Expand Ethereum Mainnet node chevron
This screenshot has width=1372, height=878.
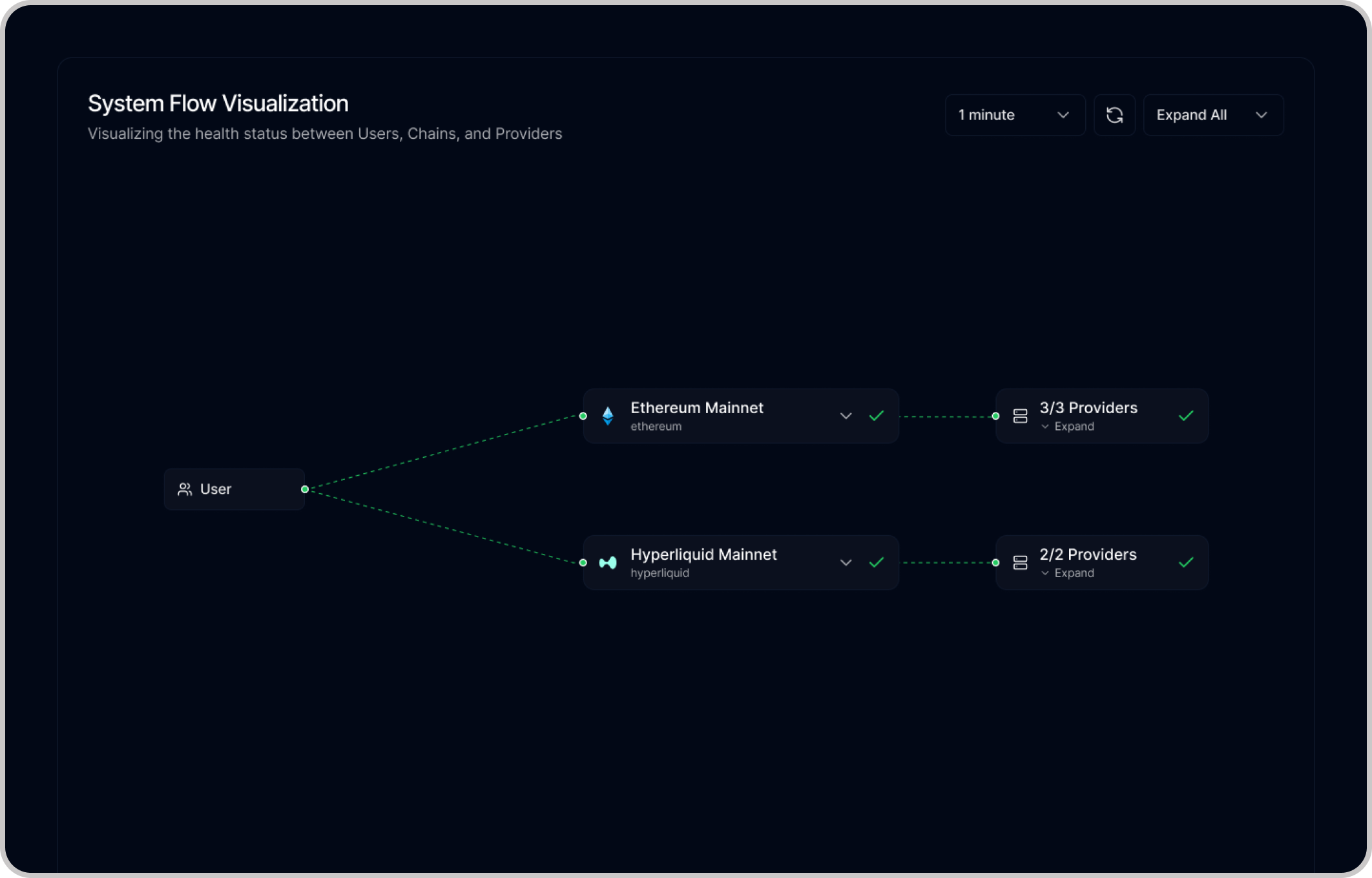[x=846, y=416]
